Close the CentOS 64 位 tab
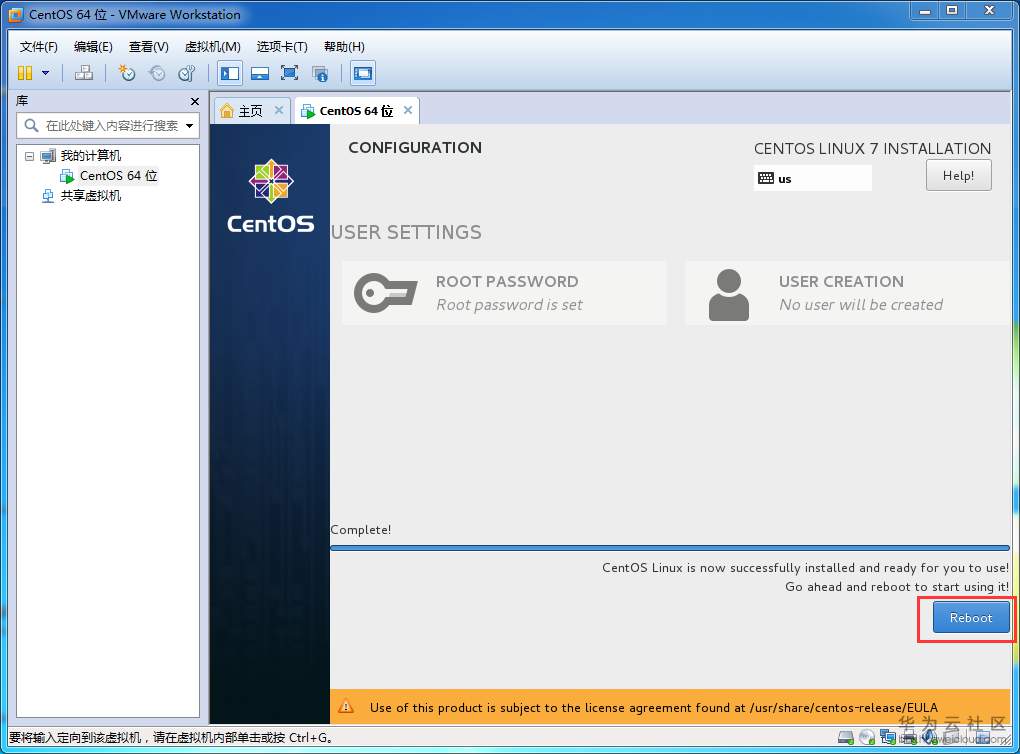This screenshot has height=754, width=1020. 408,110
